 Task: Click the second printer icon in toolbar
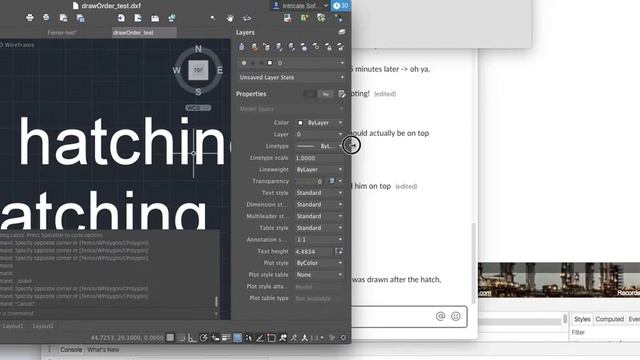(x=46, y=18)
